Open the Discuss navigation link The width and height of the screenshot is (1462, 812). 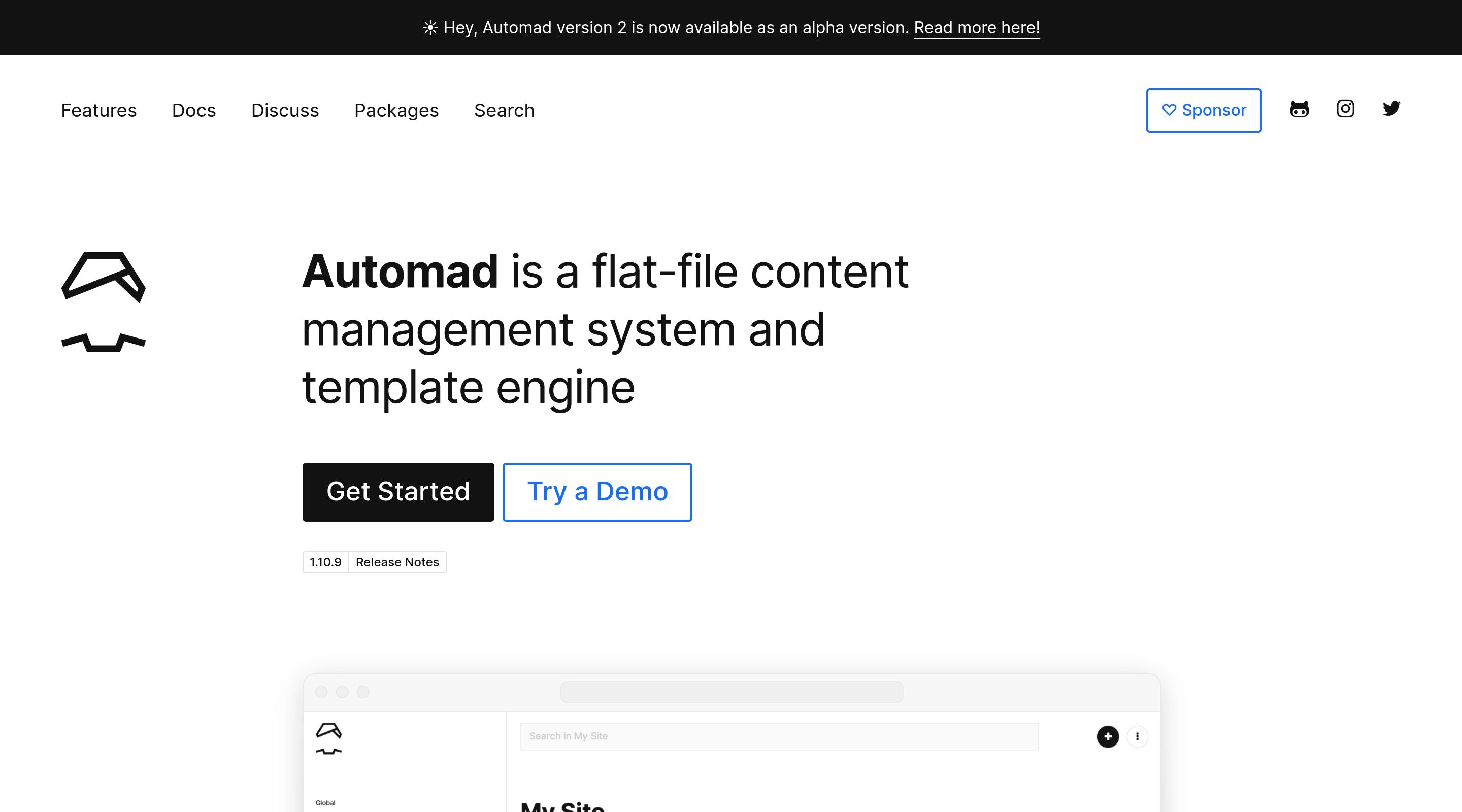pyautogui.click(x=285, y=110)
